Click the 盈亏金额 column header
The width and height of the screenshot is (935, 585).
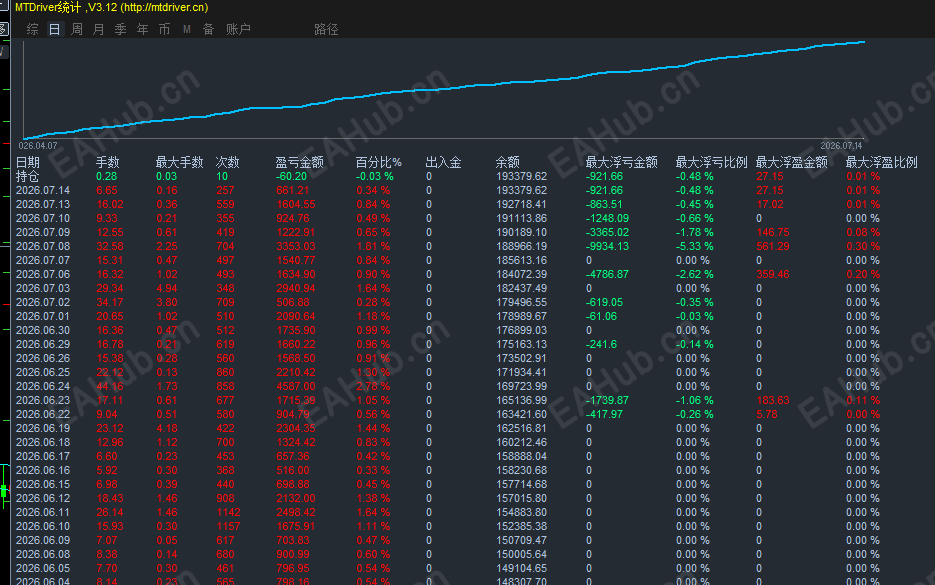[x=299, y=162]
